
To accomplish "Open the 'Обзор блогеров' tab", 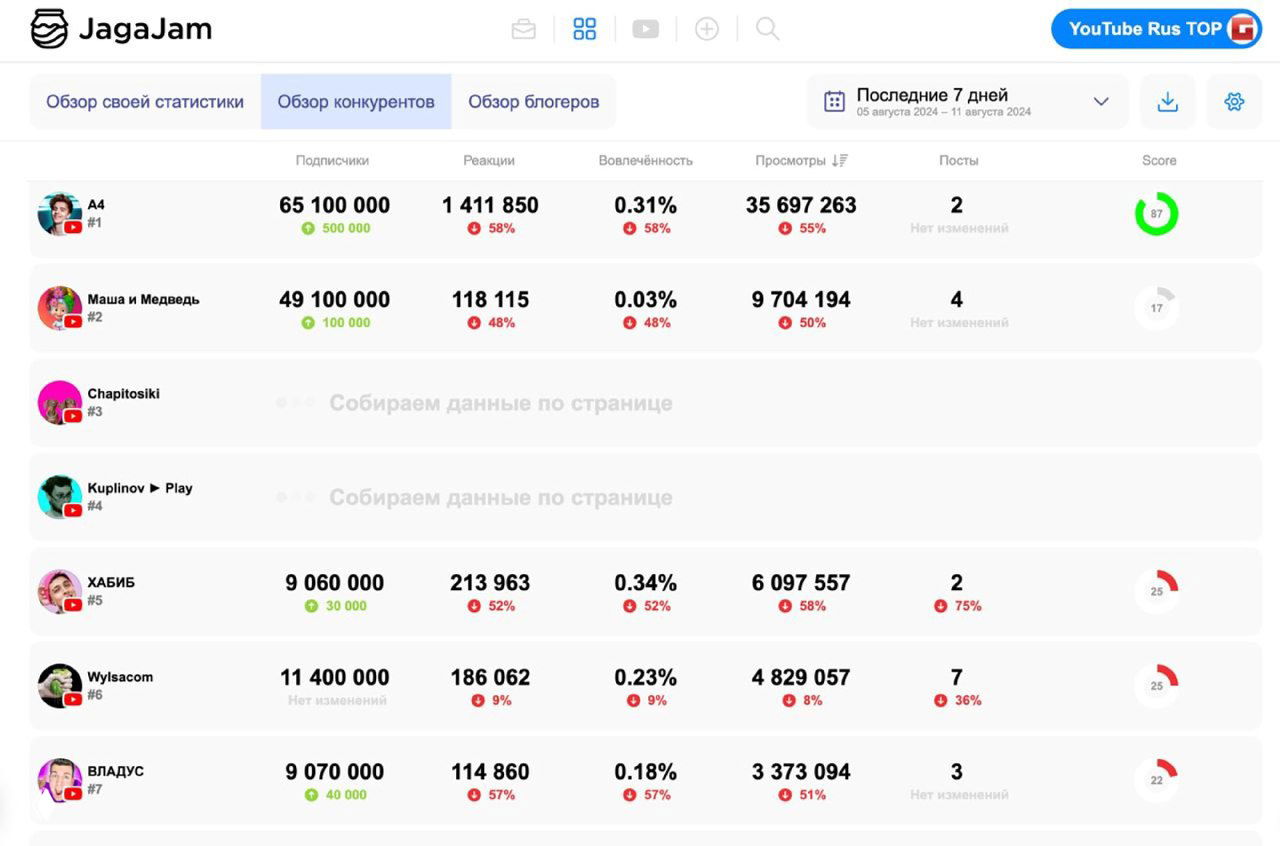I will [534, 101].
